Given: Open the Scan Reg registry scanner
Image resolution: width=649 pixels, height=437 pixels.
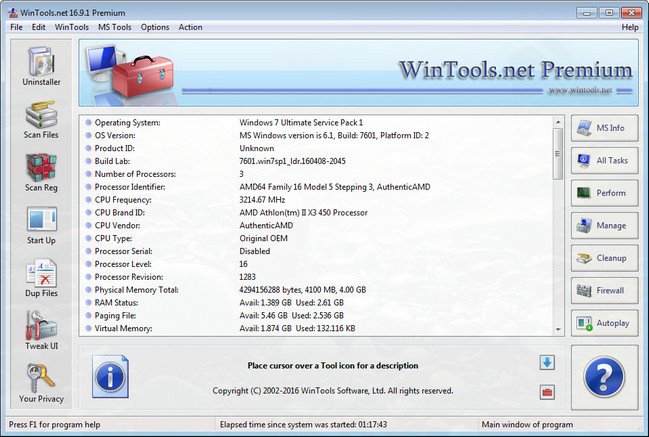Looking at the screenshot, I should coord(41,172).
